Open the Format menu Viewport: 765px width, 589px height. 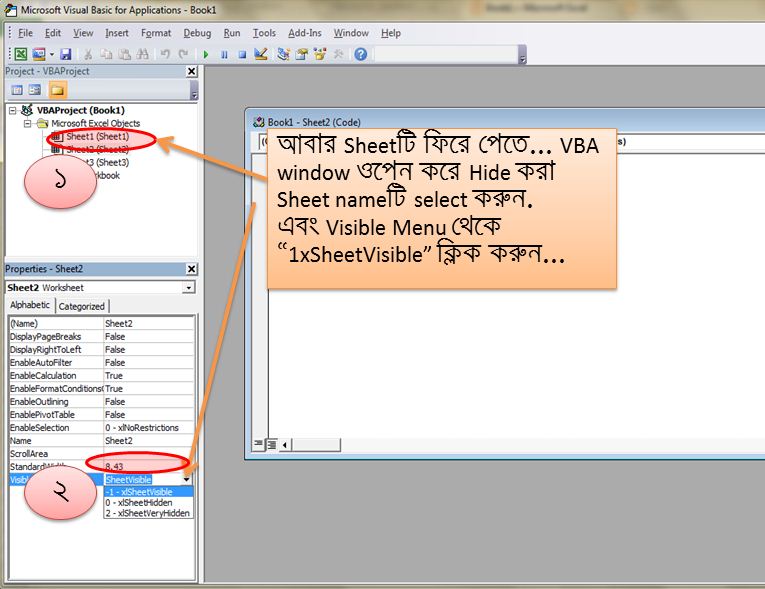click(156, 33)
